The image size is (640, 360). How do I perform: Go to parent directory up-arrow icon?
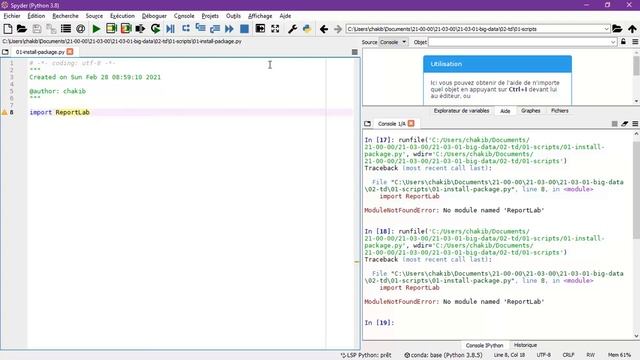pos(632,29)
